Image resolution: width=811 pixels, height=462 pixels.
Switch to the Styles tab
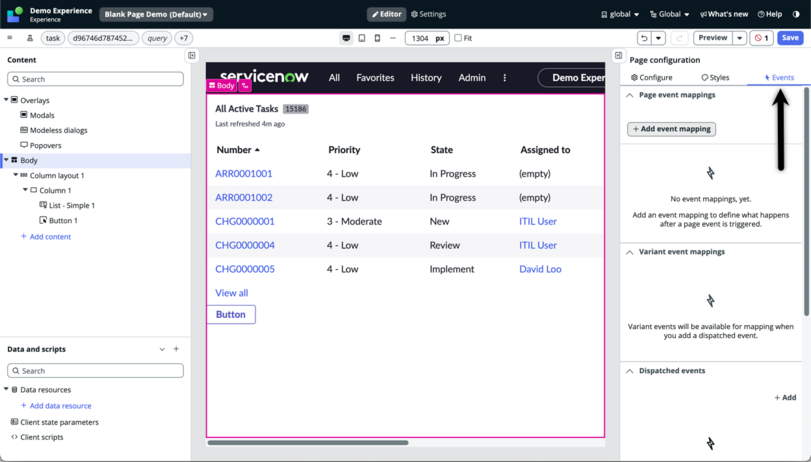click(715, 78)
